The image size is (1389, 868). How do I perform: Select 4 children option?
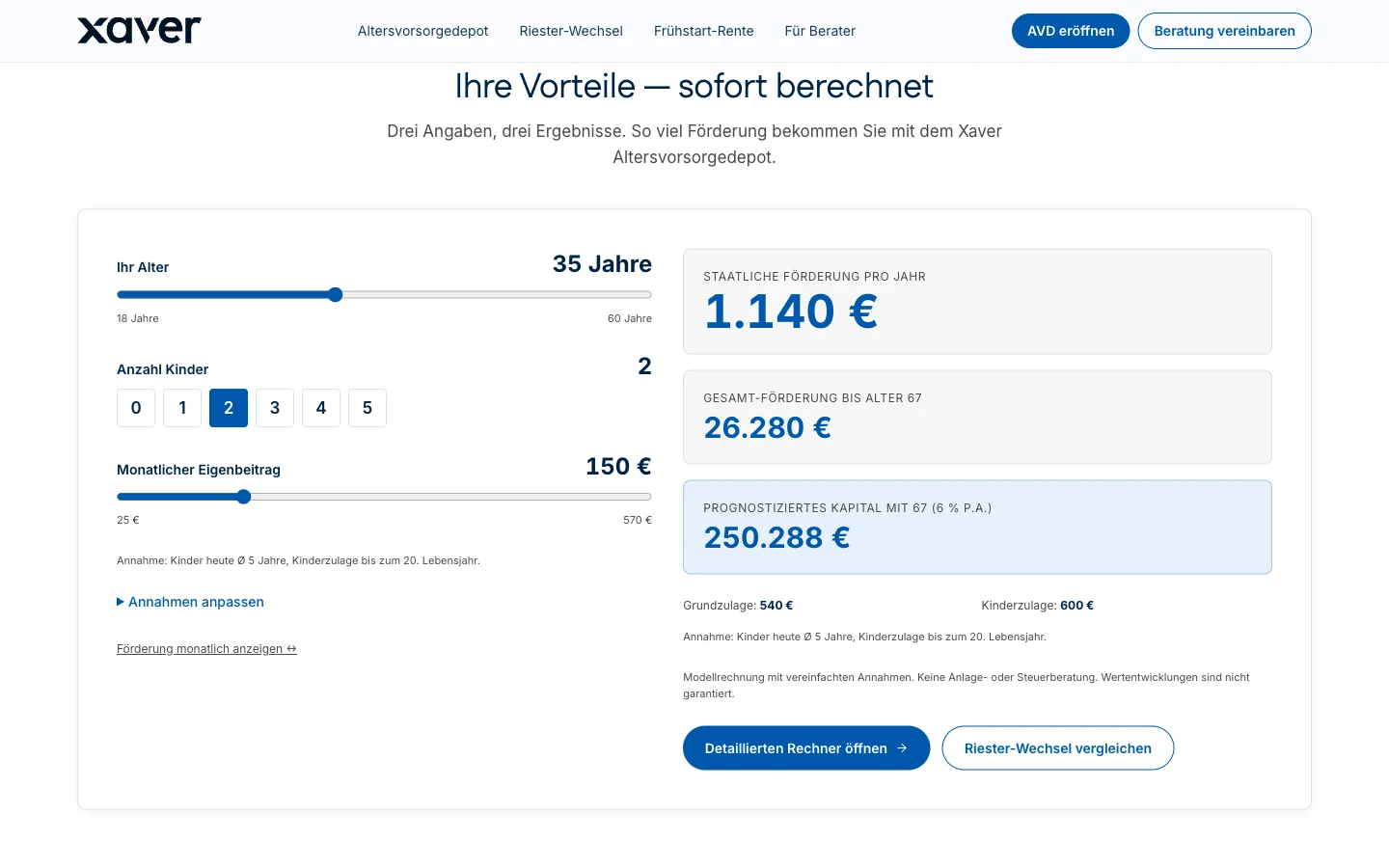pos(321,408)
